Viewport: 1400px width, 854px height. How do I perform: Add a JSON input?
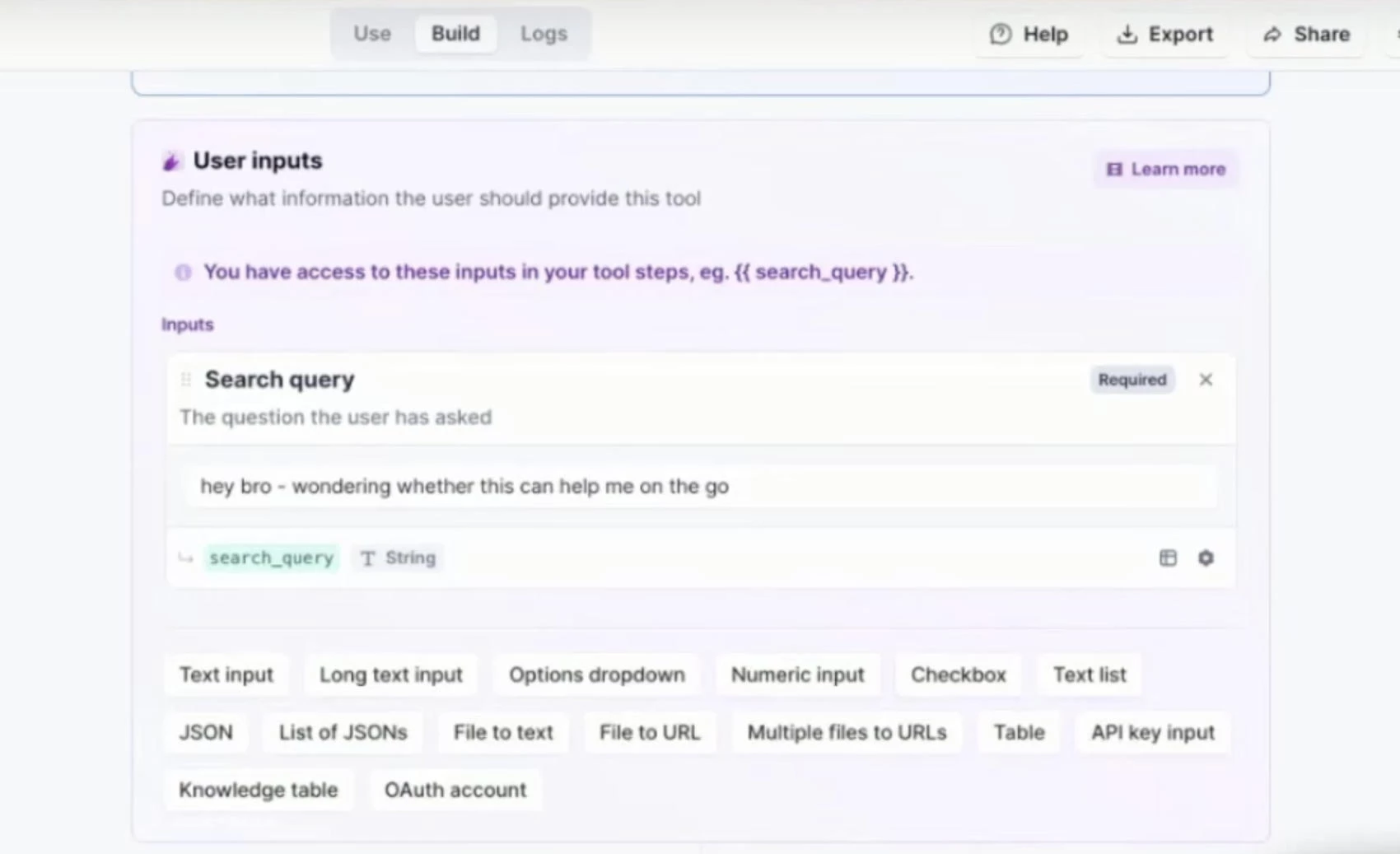click(206, 732)
